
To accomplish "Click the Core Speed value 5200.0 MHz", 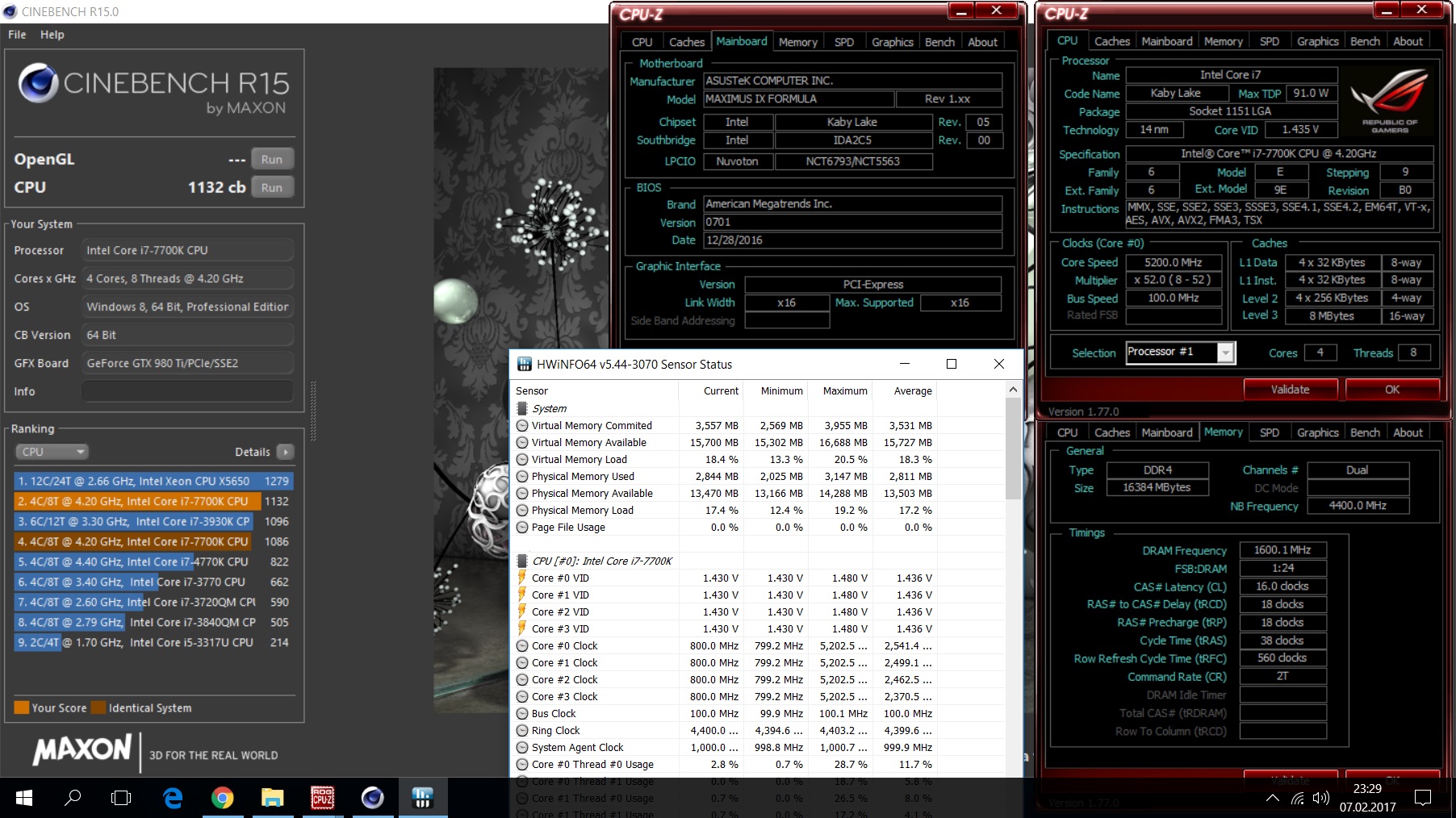I will 1173,262.
